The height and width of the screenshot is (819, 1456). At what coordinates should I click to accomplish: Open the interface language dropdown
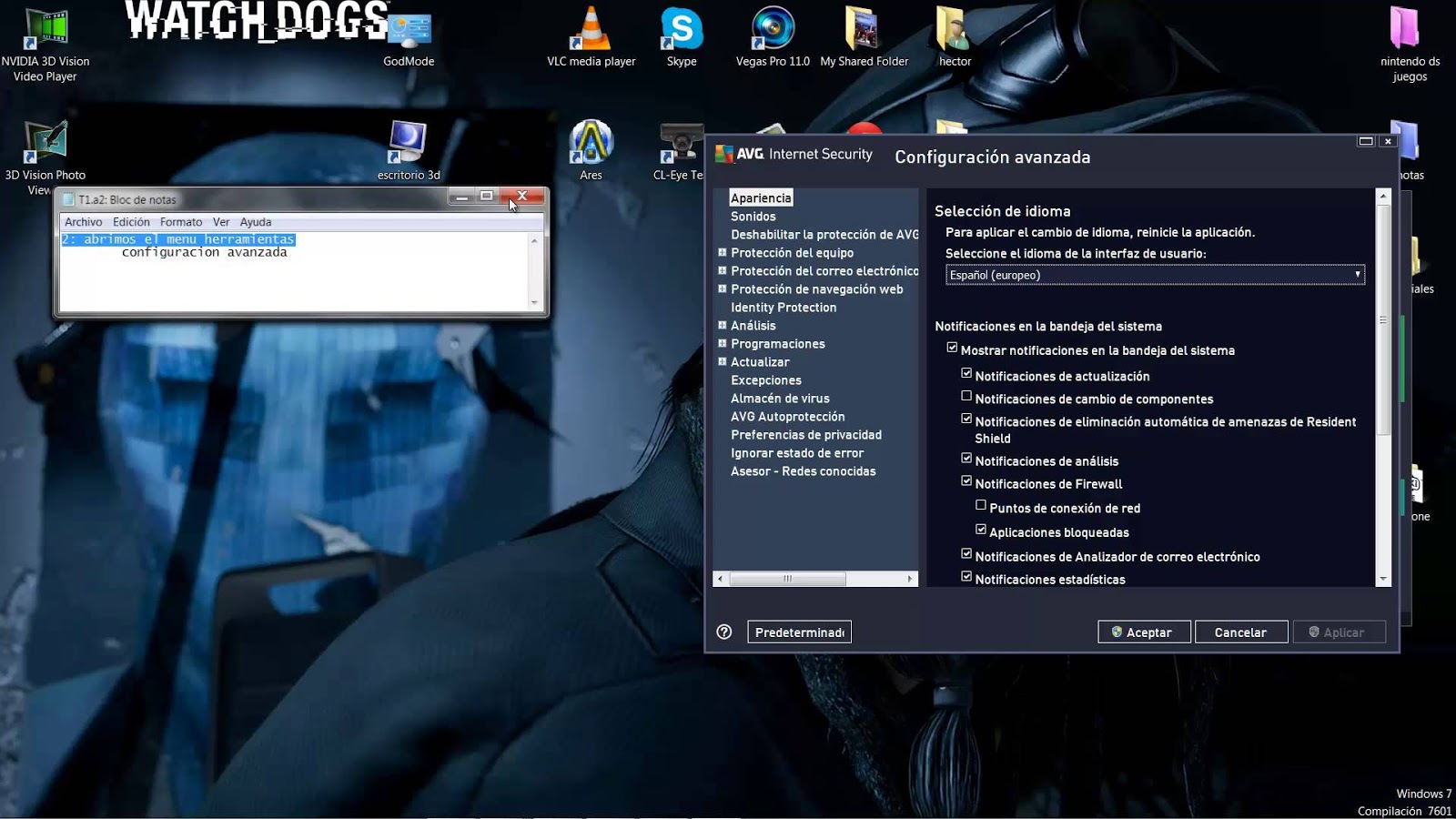pos(1155,275)
